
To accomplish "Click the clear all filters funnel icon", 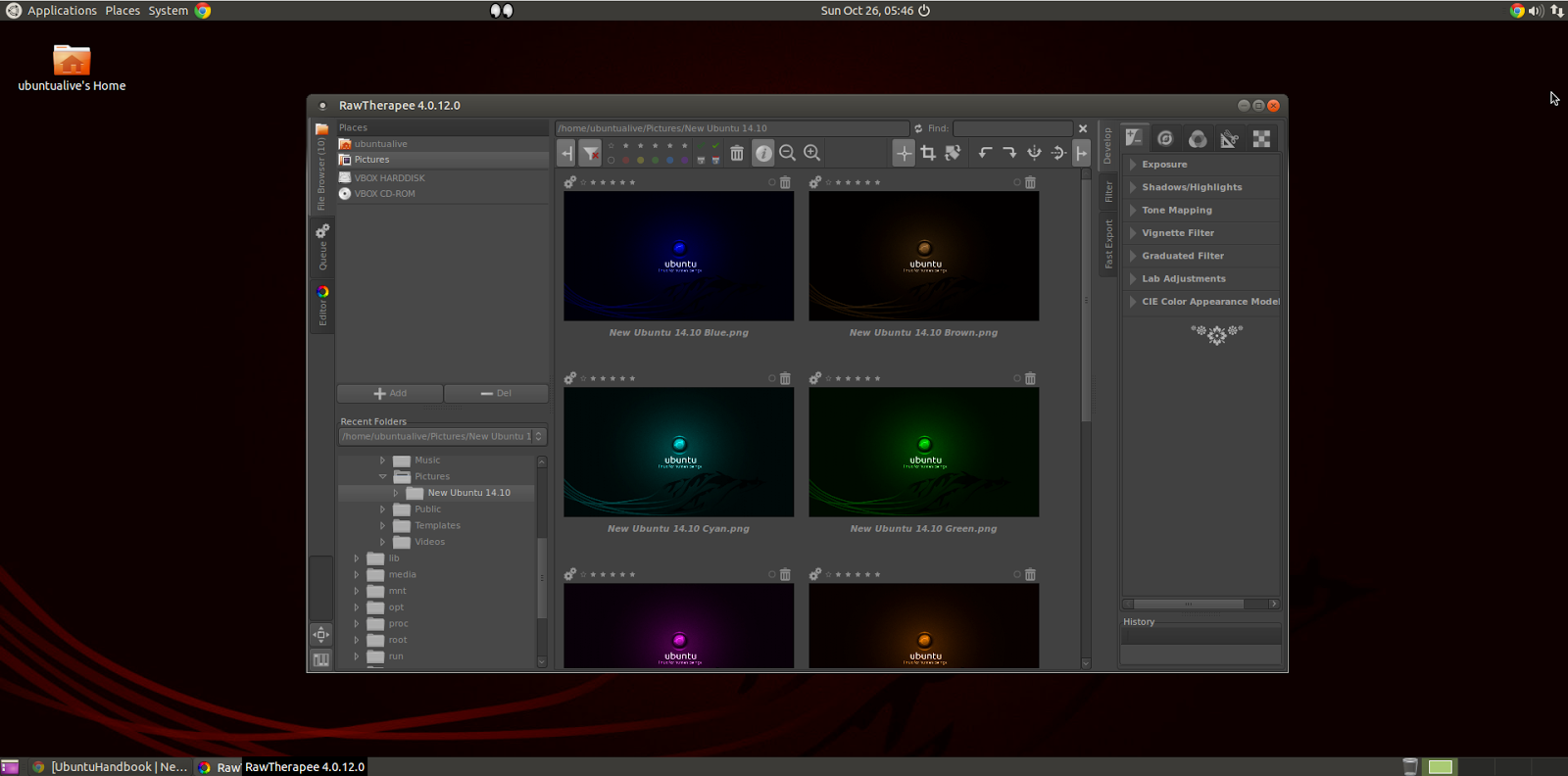I will click(x=590, y=153).
